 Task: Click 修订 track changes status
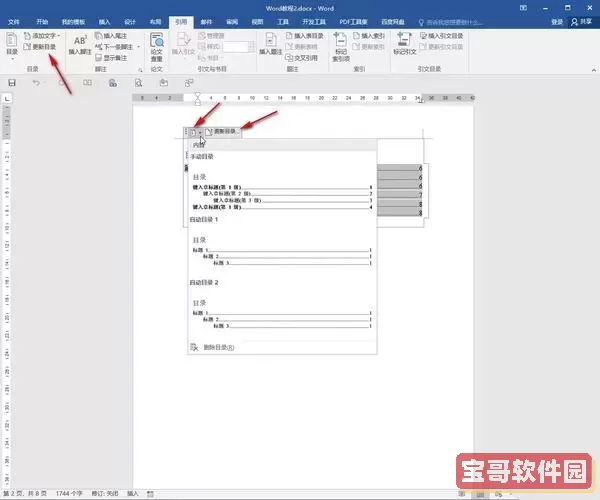tap(105, 493)
